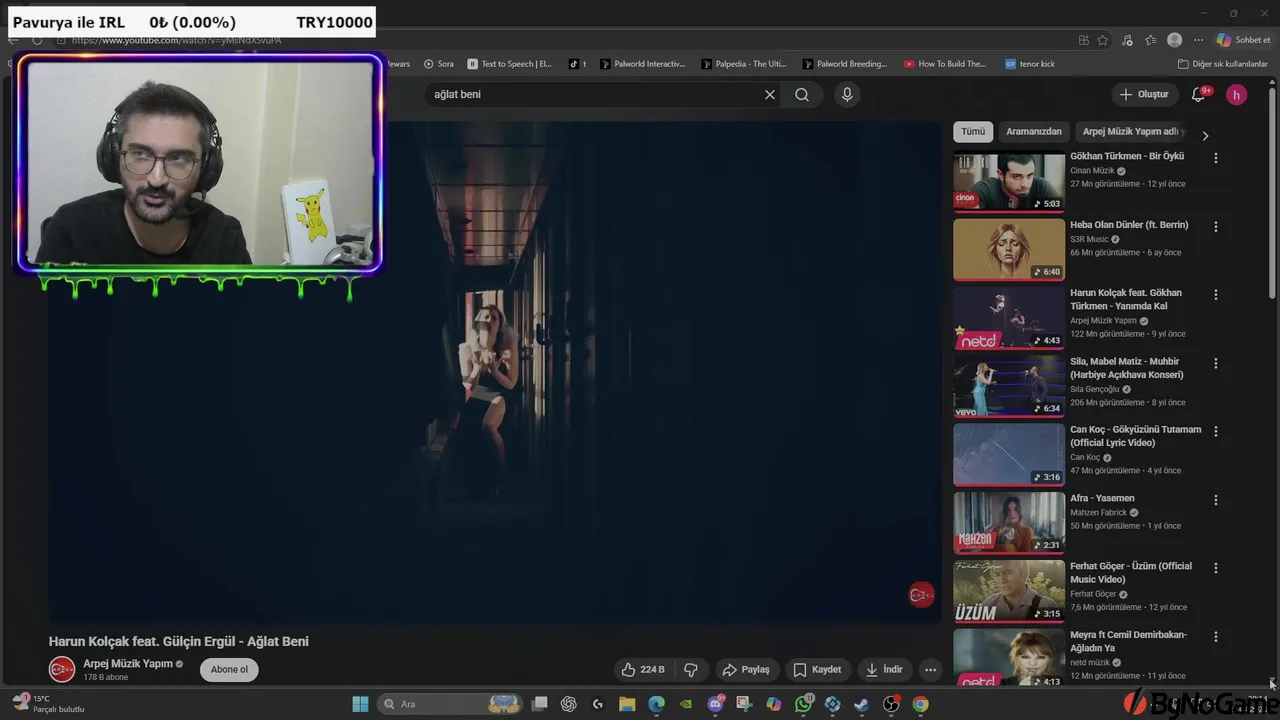Select the Aramanızdan filter chip
This screenshot has height=720, width=1280.
point(1034,131)
